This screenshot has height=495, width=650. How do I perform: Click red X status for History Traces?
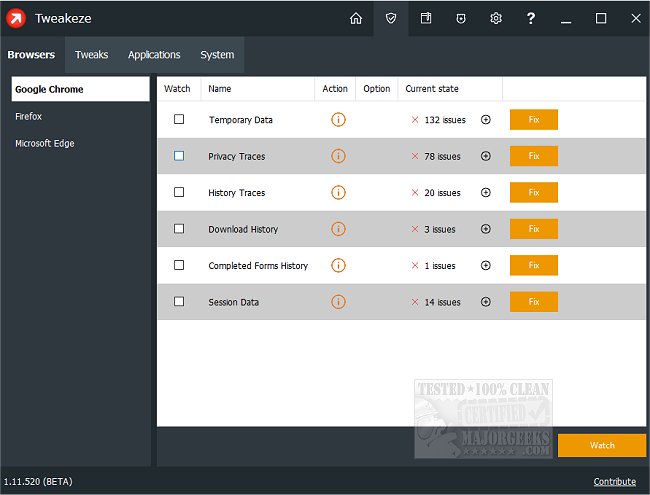click(415, 192)
